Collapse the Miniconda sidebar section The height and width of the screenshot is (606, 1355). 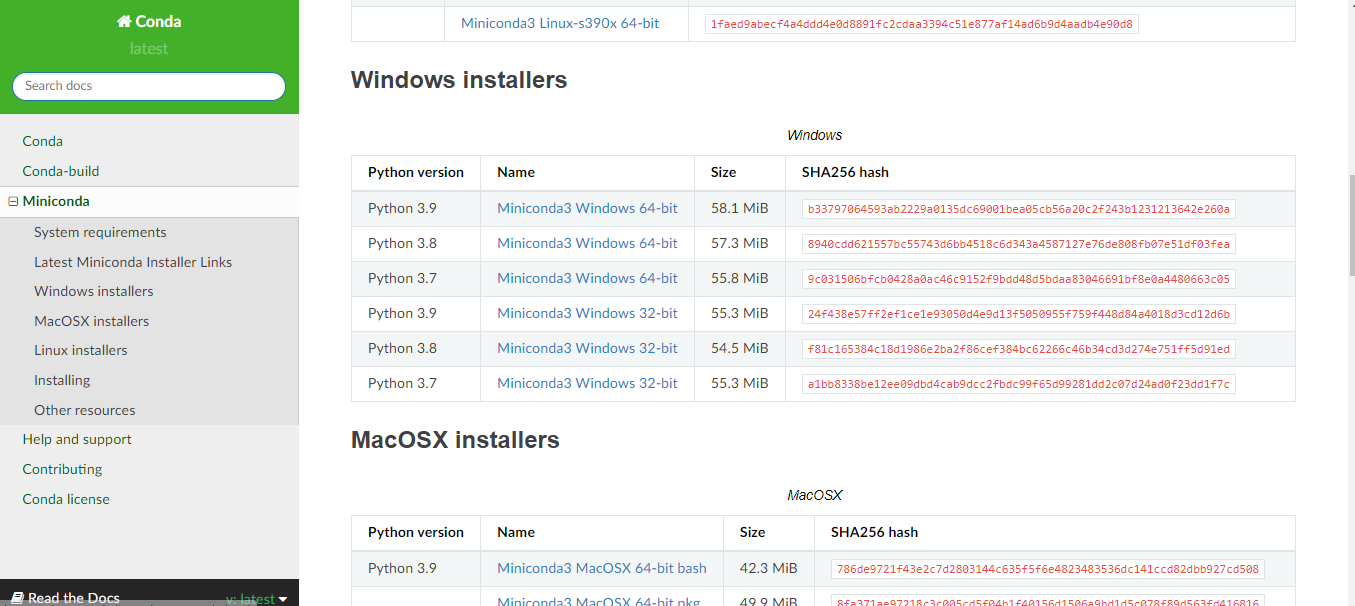pyautogui.click(x=14, y=201)
